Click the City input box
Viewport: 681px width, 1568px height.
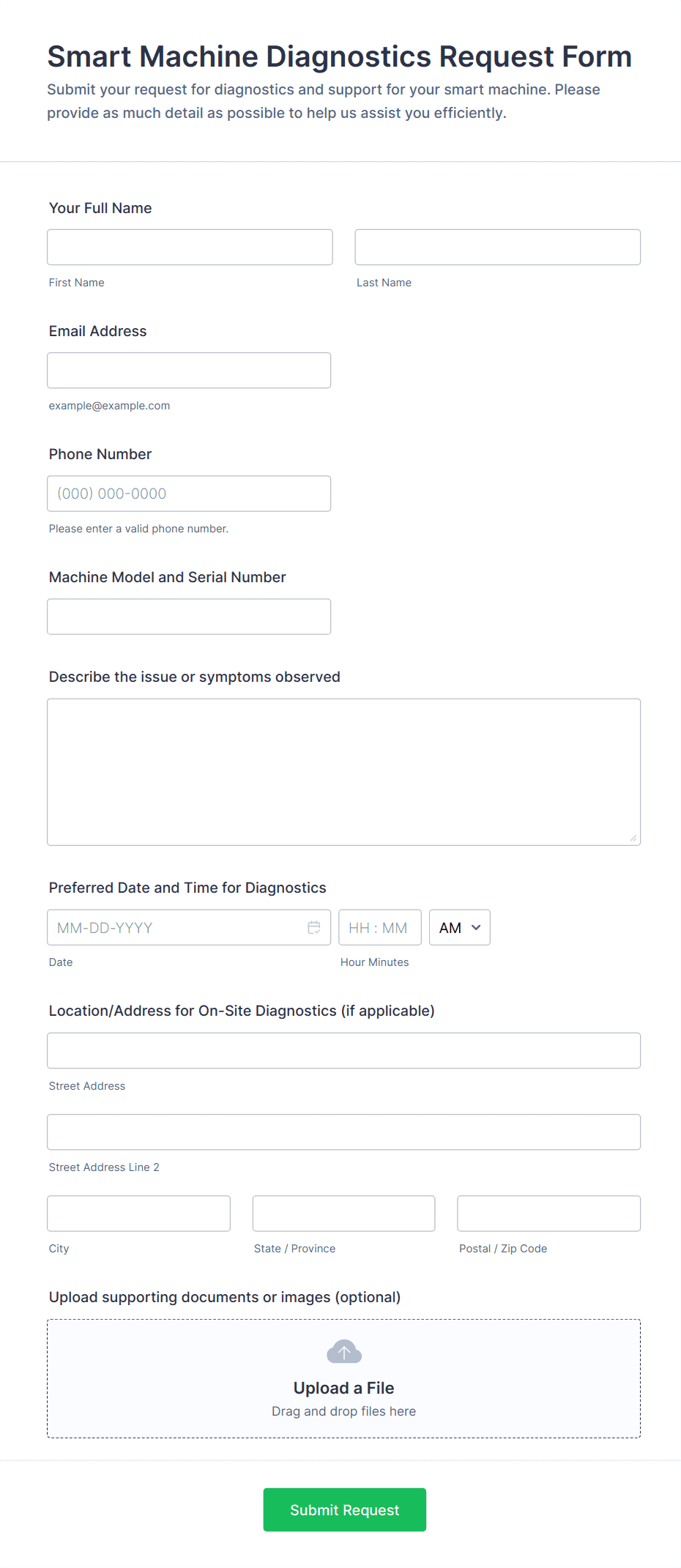tap(138, 1213)
